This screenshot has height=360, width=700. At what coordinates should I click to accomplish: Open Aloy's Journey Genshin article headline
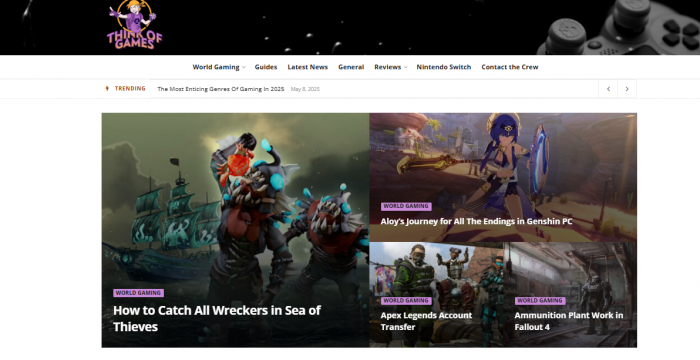tap(476, 221)
